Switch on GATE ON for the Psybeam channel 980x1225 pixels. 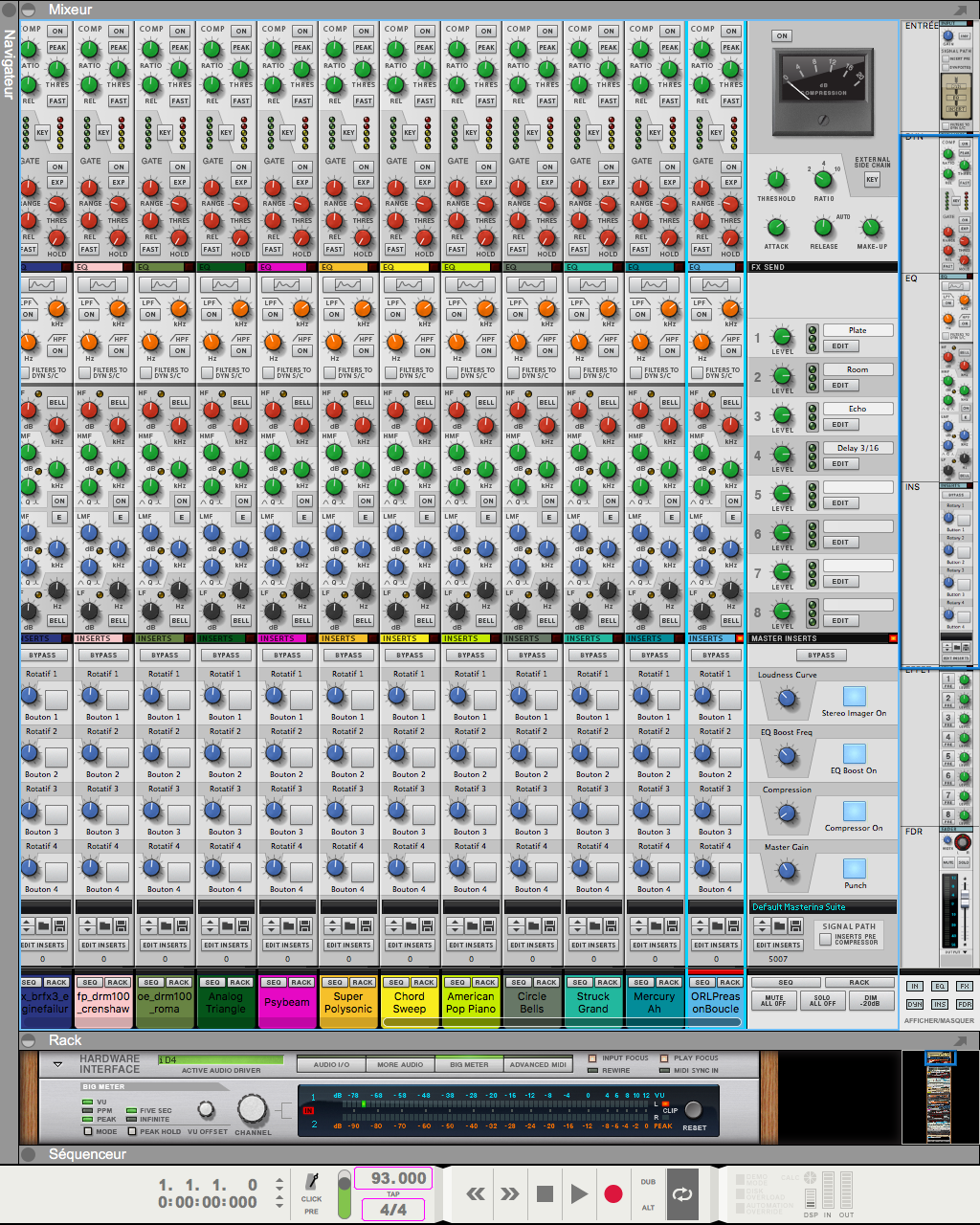click(301, 166)
